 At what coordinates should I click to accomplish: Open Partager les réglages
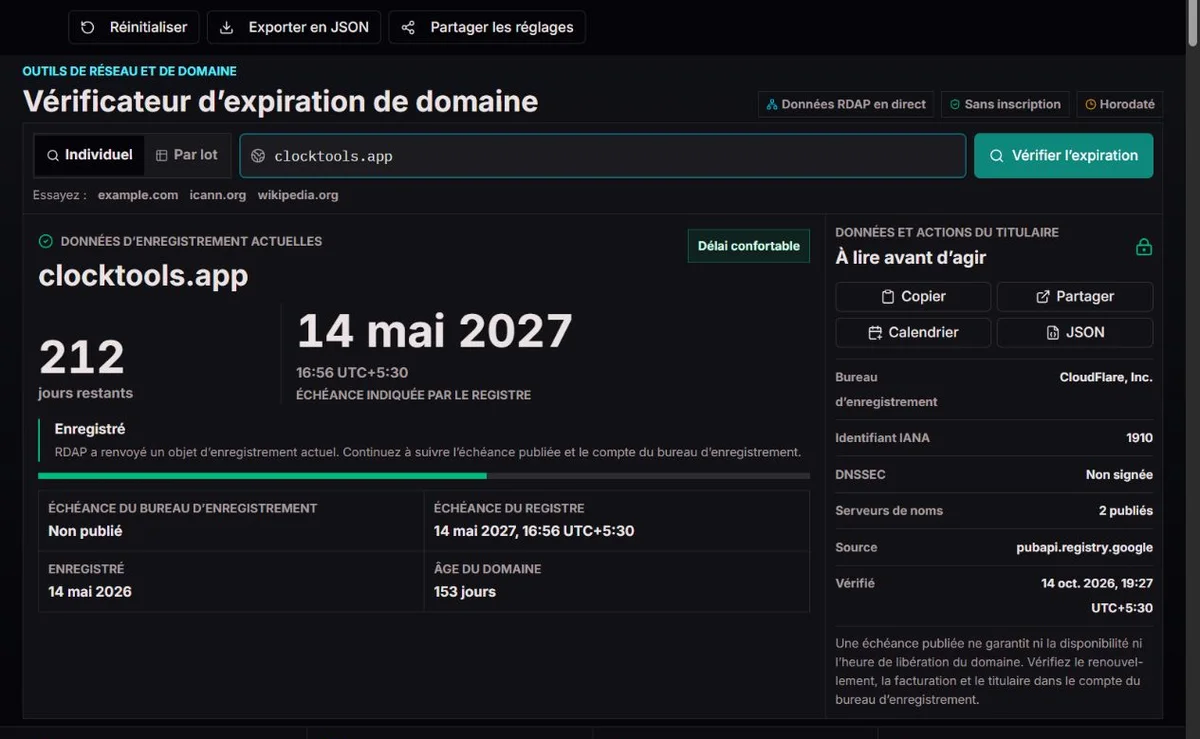[x=487, y=27]
